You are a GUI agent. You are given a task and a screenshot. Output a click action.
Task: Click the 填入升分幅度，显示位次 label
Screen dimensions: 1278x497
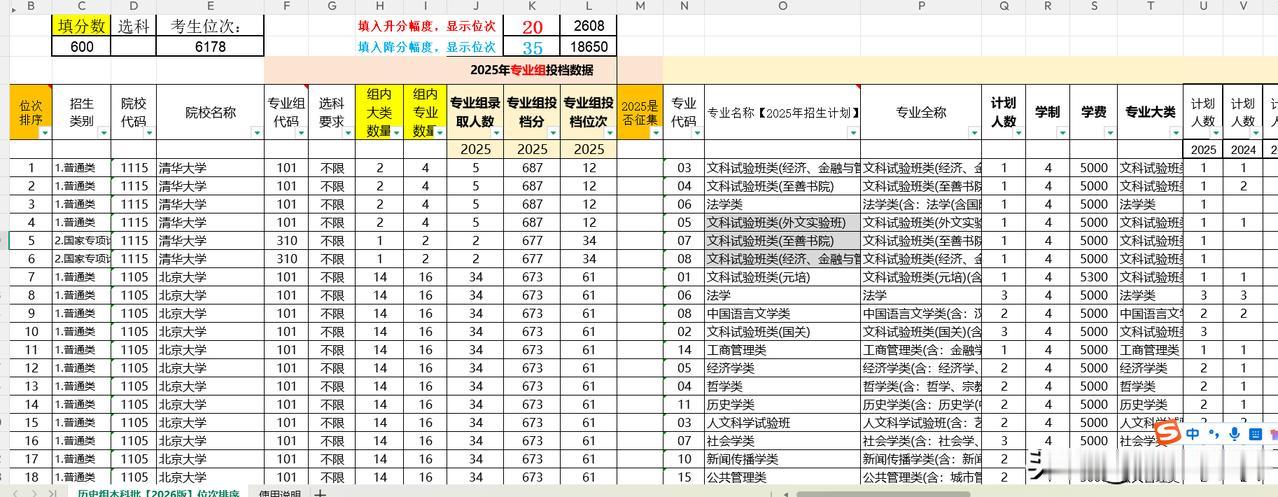click(427, 27)
